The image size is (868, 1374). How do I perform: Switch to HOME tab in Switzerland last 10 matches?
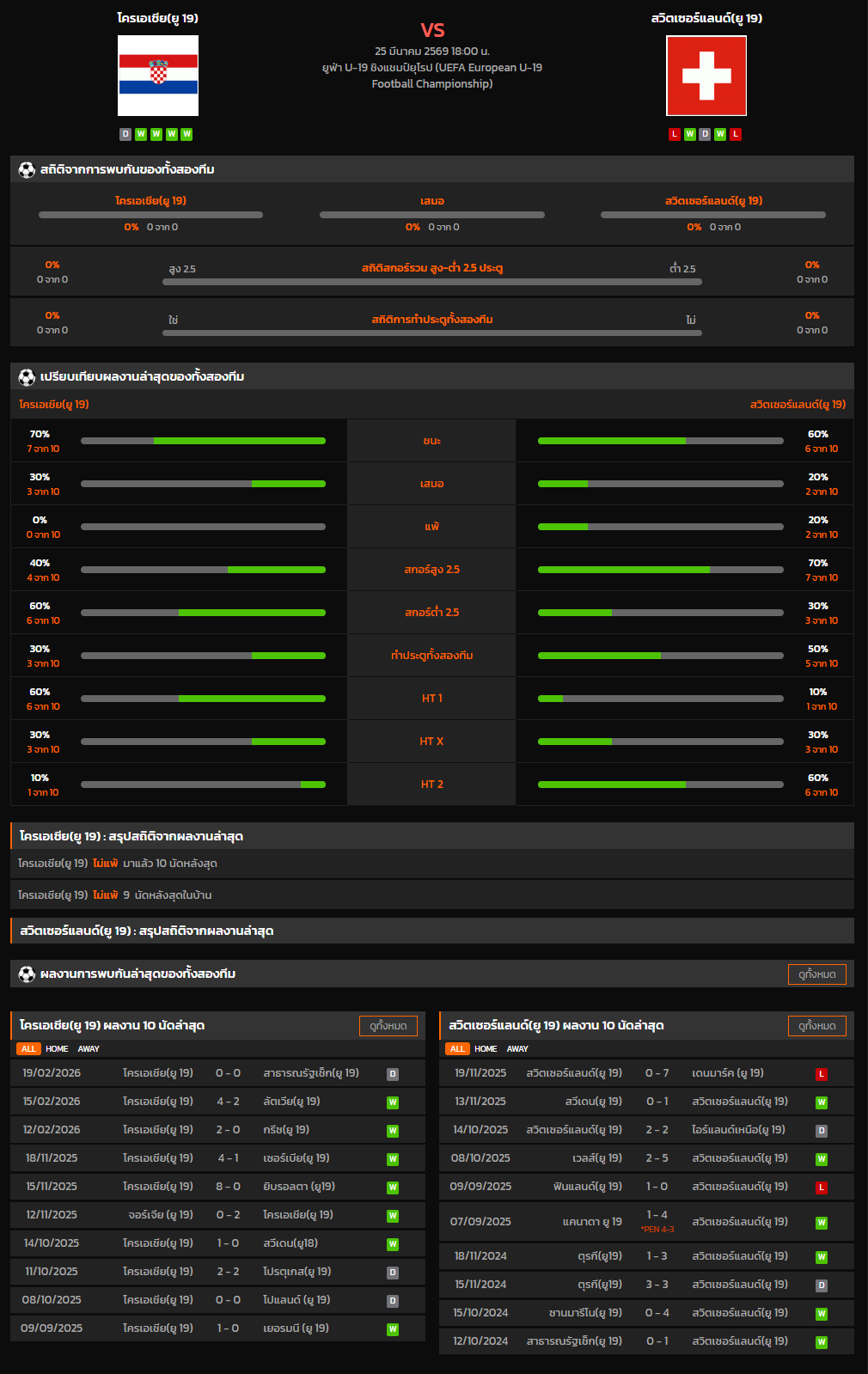click(486, 1049)
